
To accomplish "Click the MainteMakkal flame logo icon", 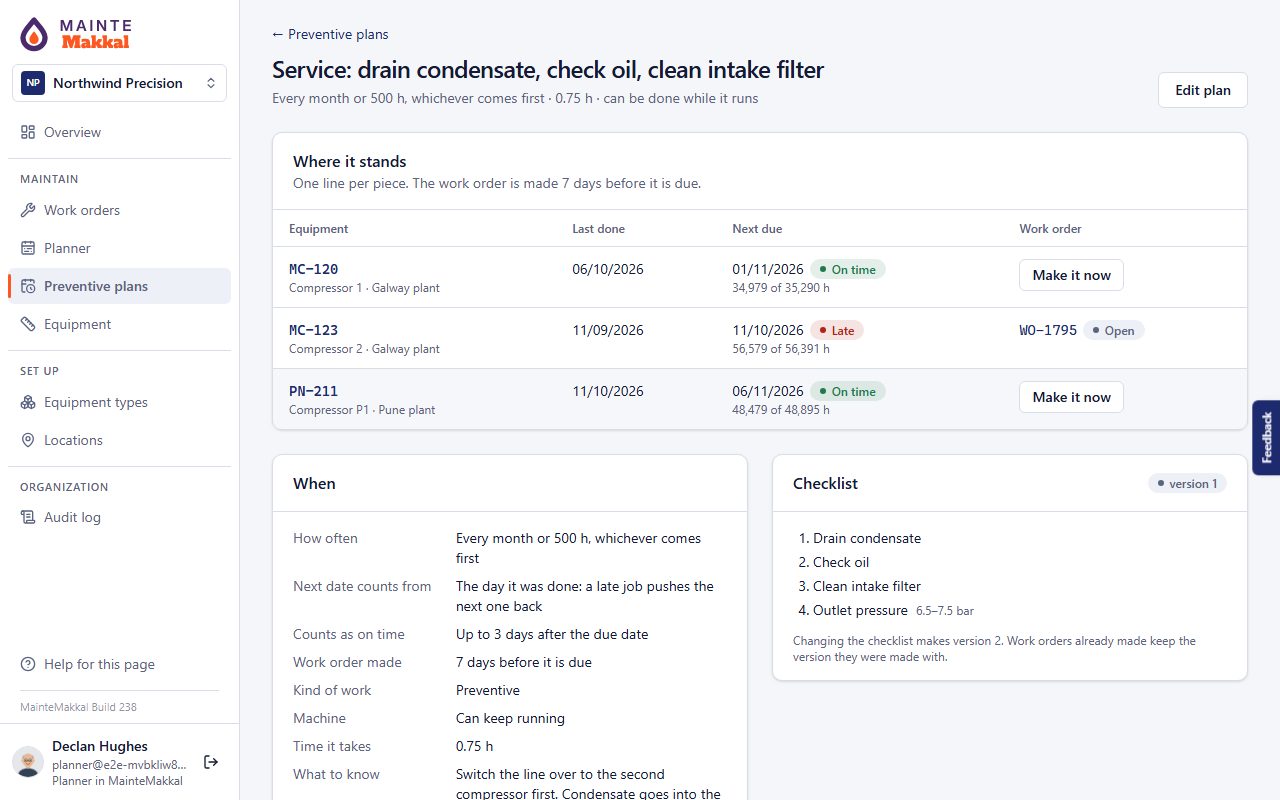I will tap(34, 34).
